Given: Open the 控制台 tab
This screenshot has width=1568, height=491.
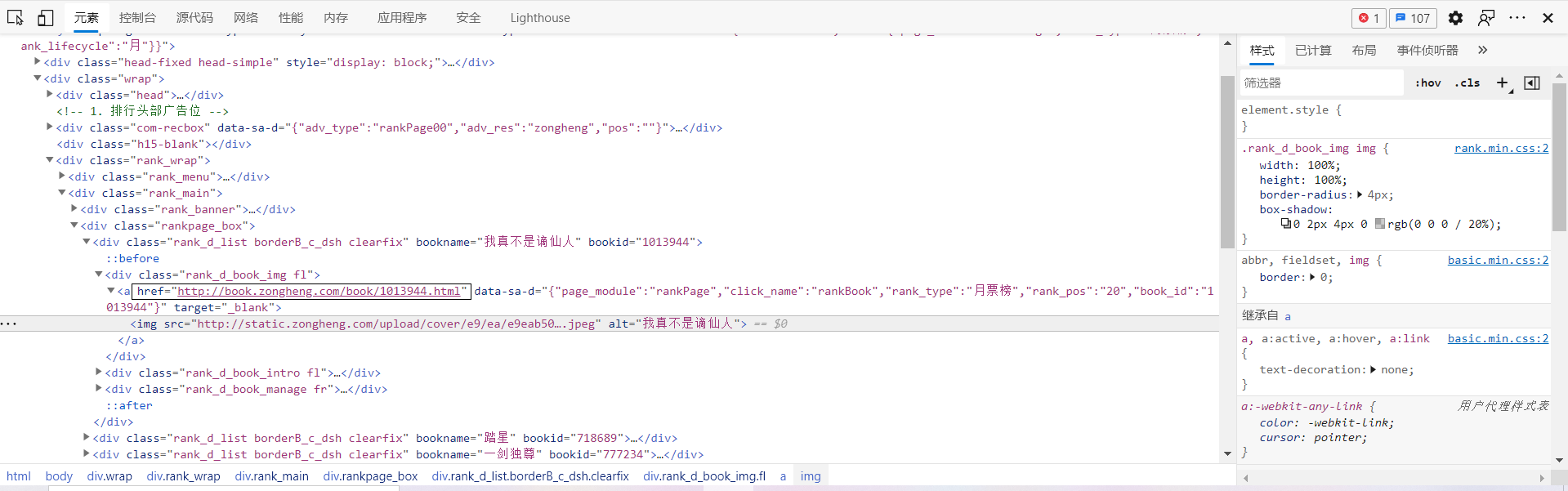Looking at the screenshot, I should (x=137, y=18).
